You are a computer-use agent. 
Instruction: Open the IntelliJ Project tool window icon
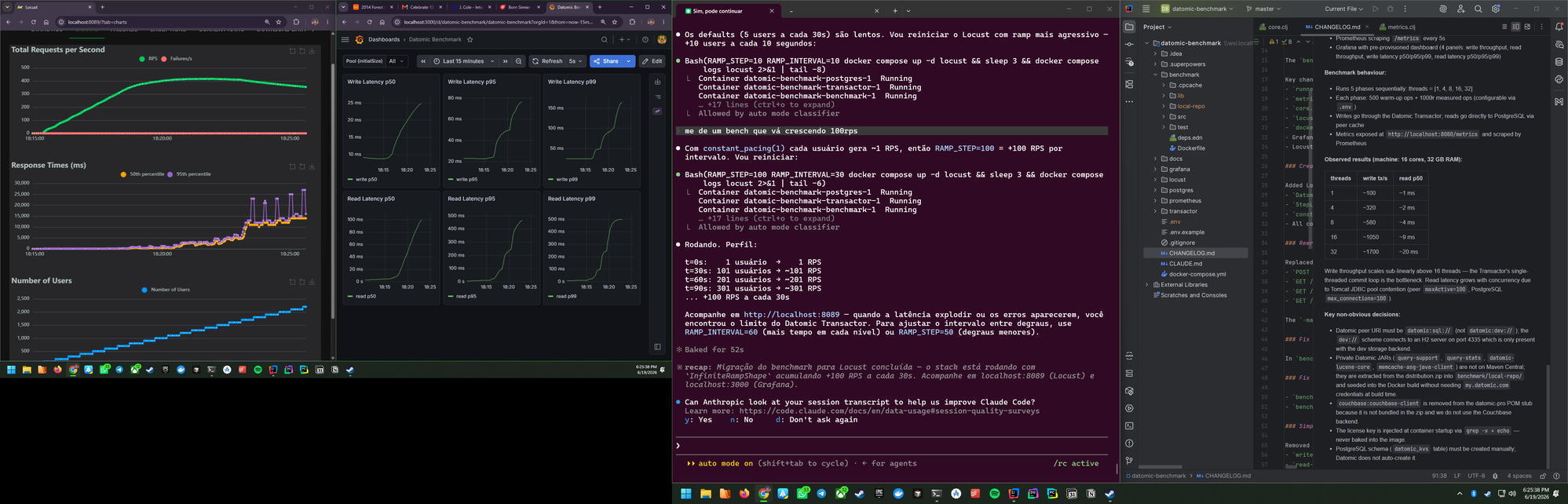[x=1129, y=27]
